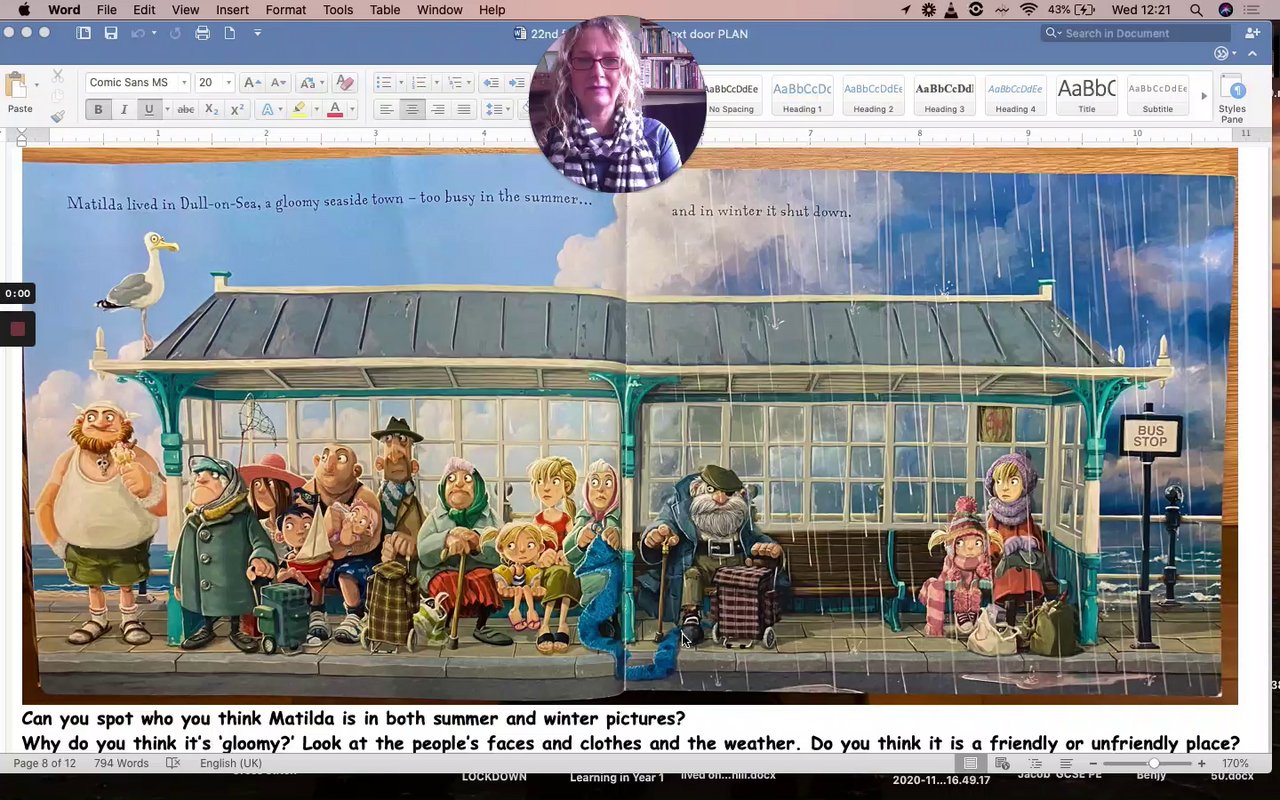This screenshot has height=800, width=1280.
Task: Open the Quick Access customize dropdown
Action: (257, 33)
